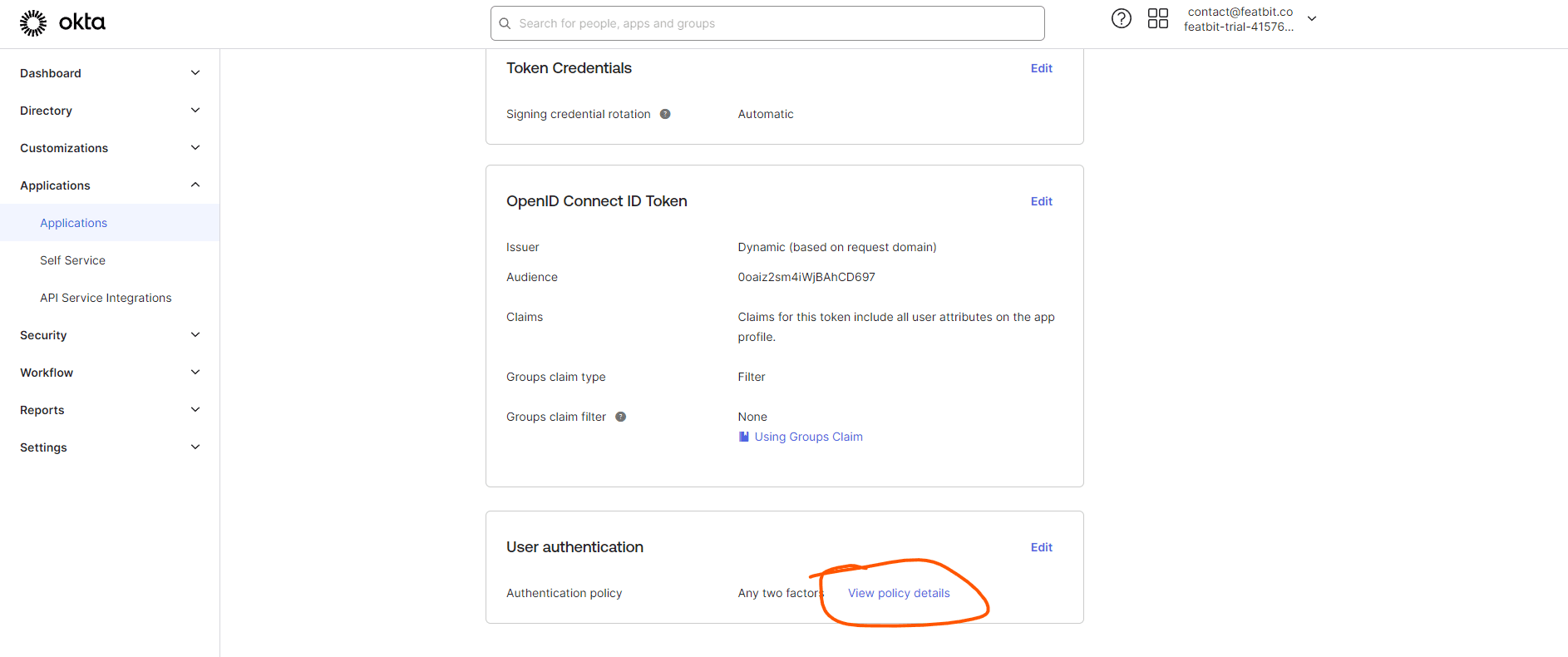The width and height of the screenshot is (1568, 657).
Task: Click the apps grid icon near account name
Action: pyautogui.click(x=1157, y=17)
